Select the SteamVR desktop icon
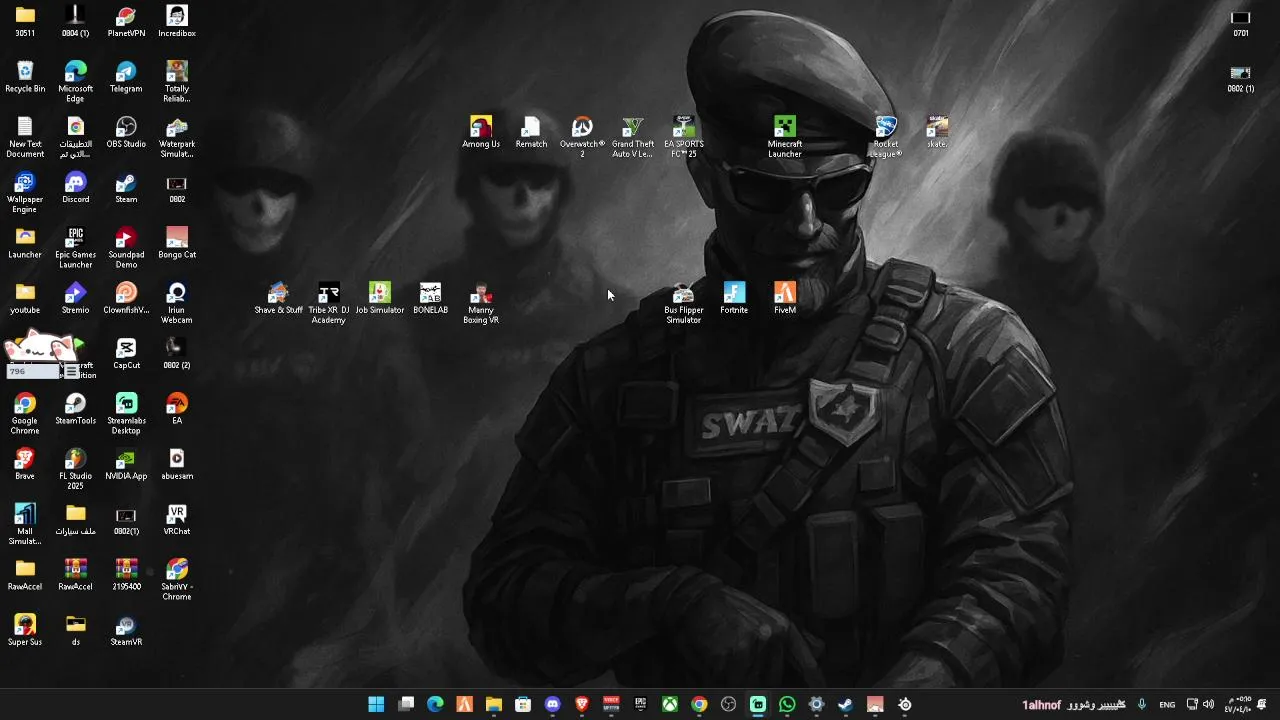Screen dimensions: 1280x720 click(126, 630)
